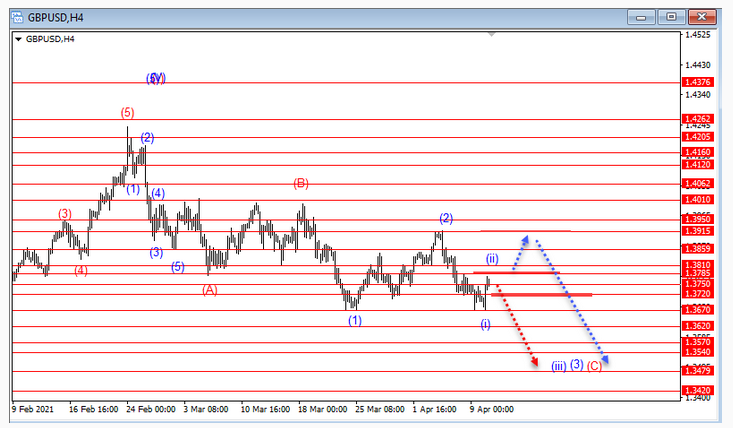Expand the triangle beside the GBPUSD,H4 chart label
Viewport: 733px width, 428px height.
18,39
